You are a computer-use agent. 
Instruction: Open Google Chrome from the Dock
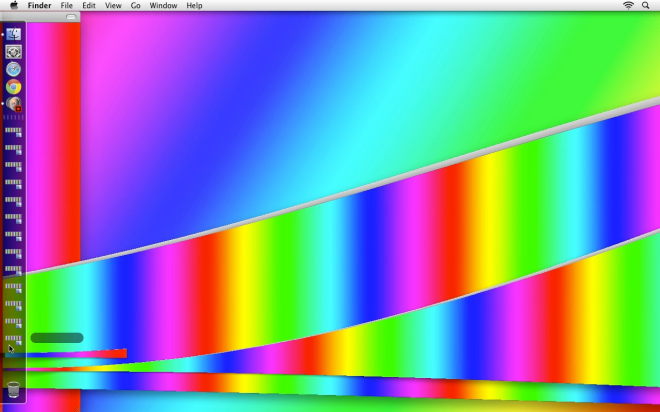(x=13, y=87)
